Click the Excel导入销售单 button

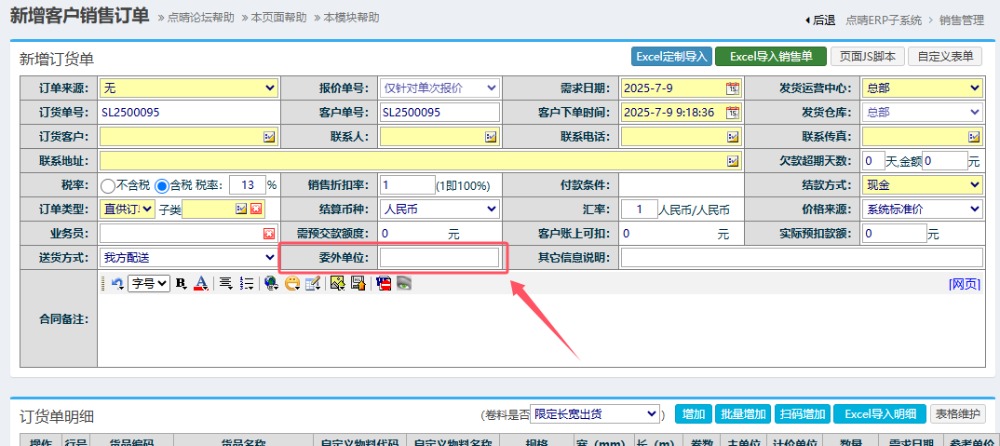[770, 56]
